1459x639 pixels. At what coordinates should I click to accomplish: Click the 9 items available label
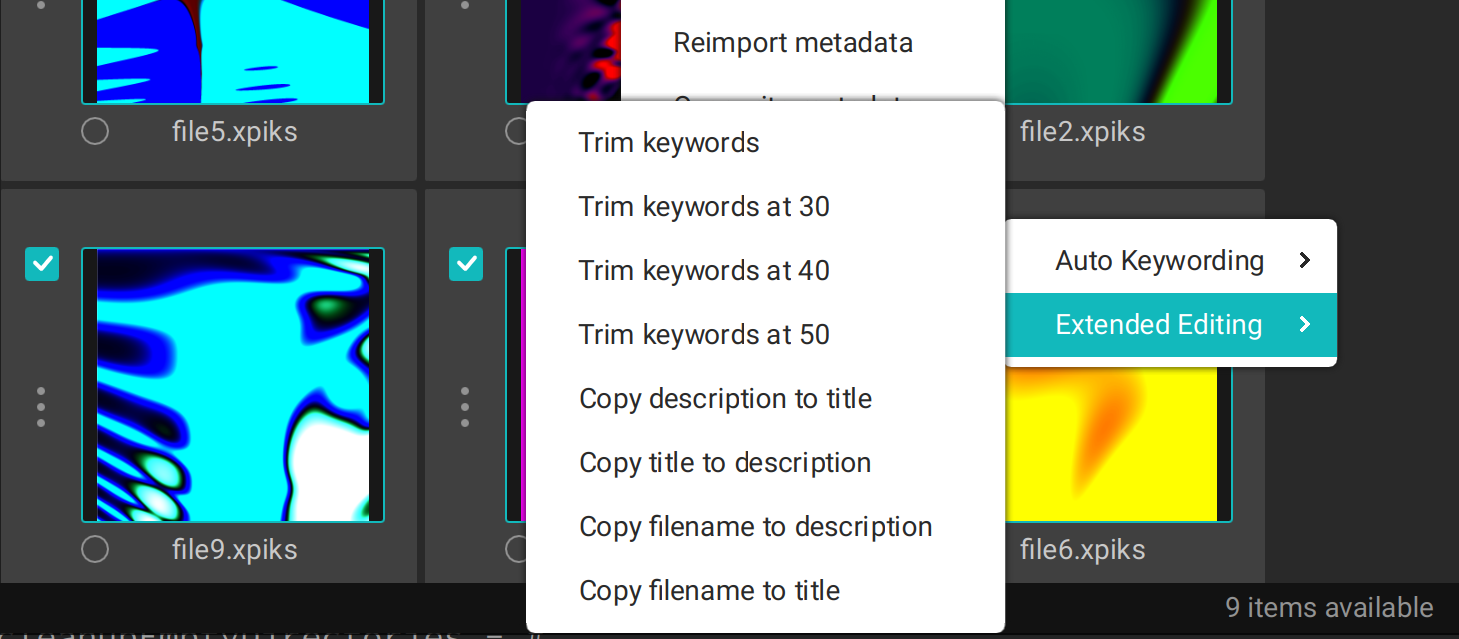click(1331, 607)
